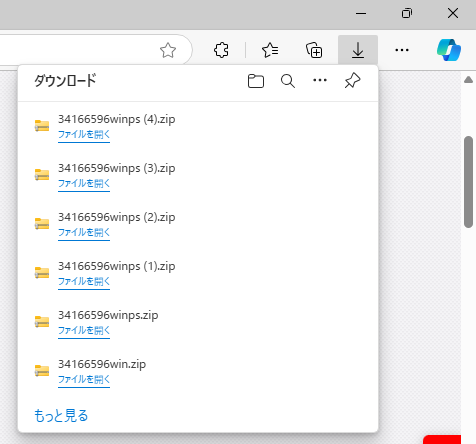Open more options in Downloads panel

tap(320, 80)
